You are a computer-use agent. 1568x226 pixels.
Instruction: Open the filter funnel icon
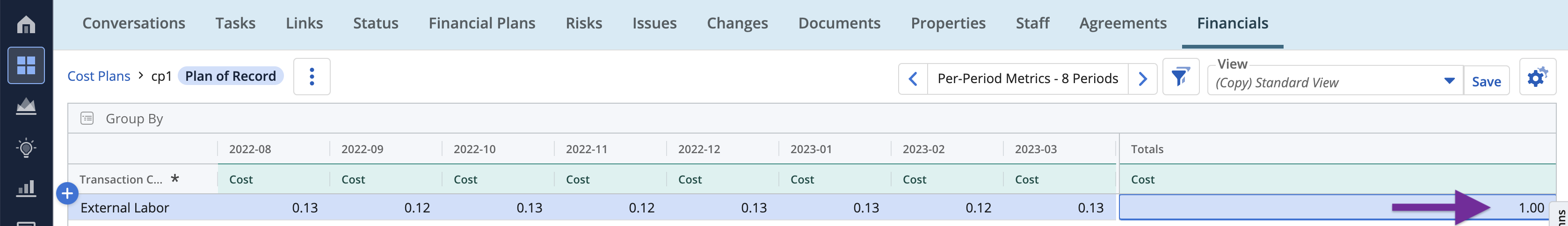tap(1180, 77)
